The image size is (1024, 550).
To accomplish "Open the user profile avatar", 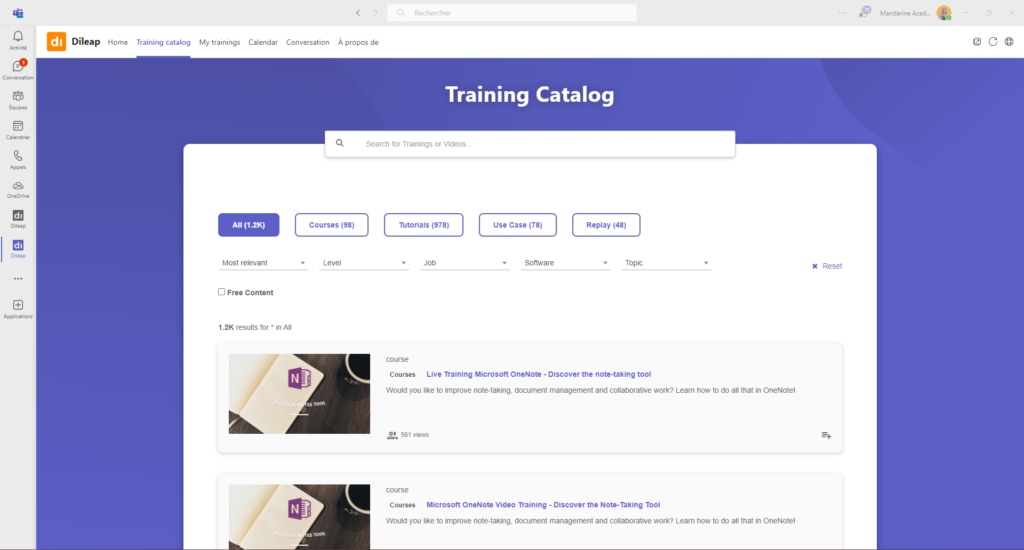I will coord(944,12).
